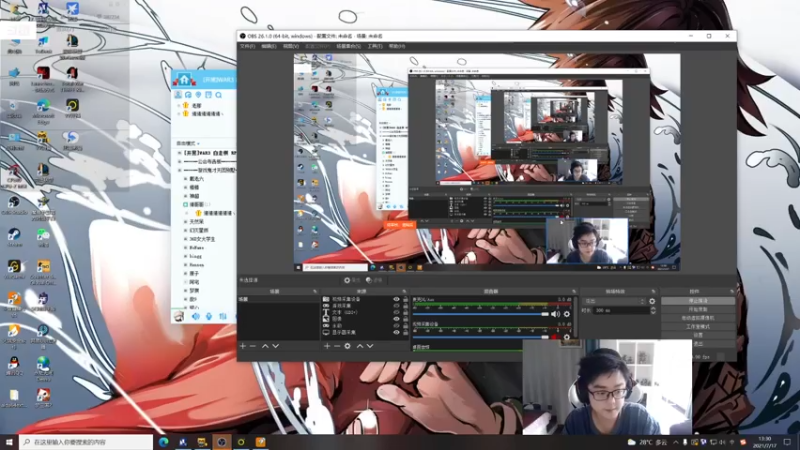Image resolution: width=800 pixels, height=450 pixels.
Task: Undock the scenes panel popout icon
Action: (x=315, y=291)
